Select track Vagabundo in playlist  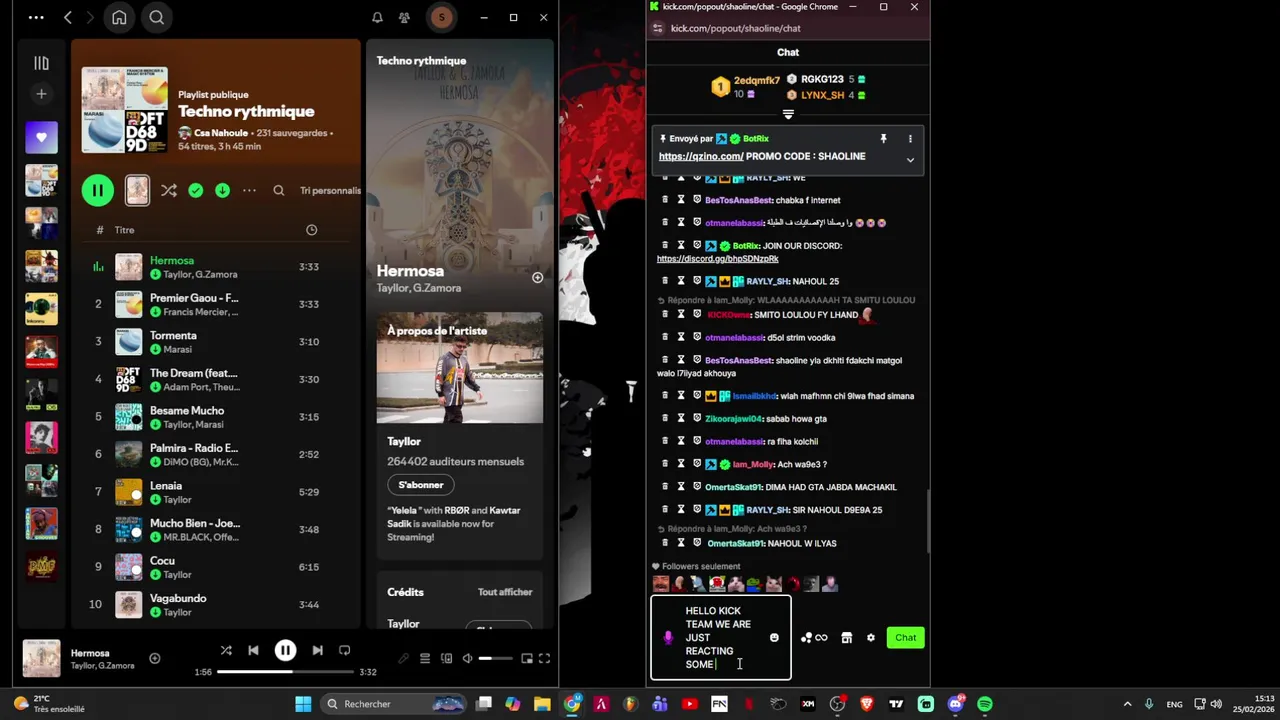215,604
